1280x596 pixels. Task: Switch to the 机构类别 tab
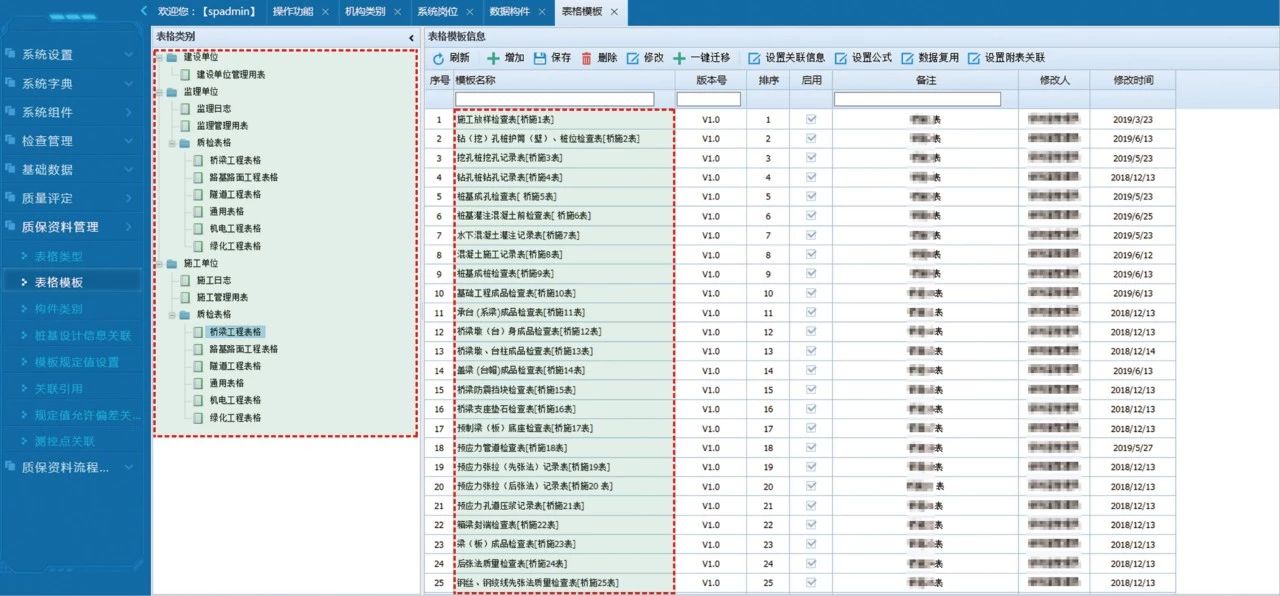click(365, 12)
